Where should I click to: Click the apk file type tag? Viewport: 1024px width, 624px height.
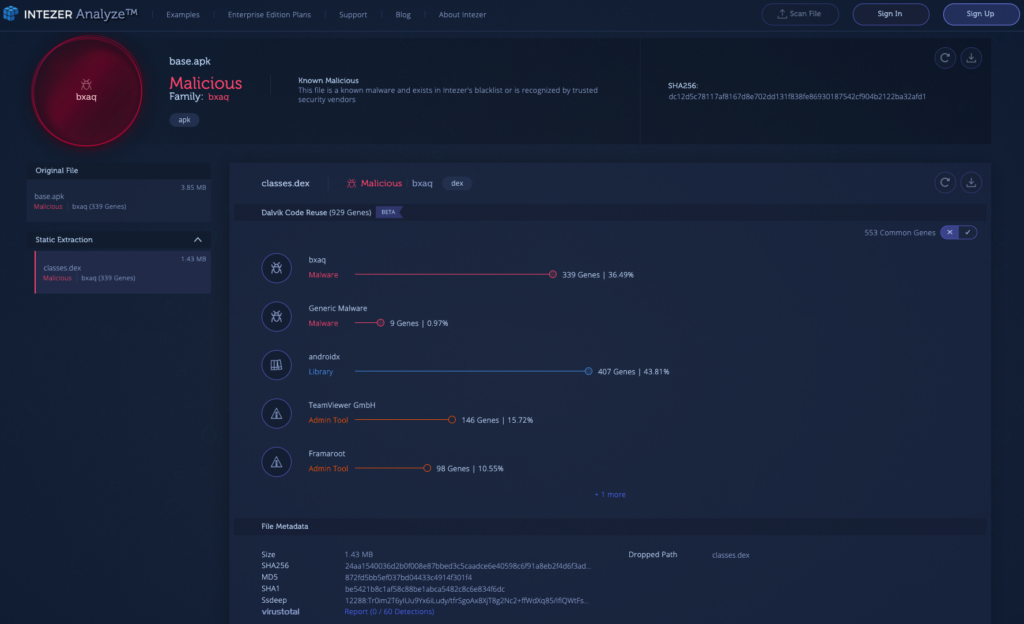point(184,120)
